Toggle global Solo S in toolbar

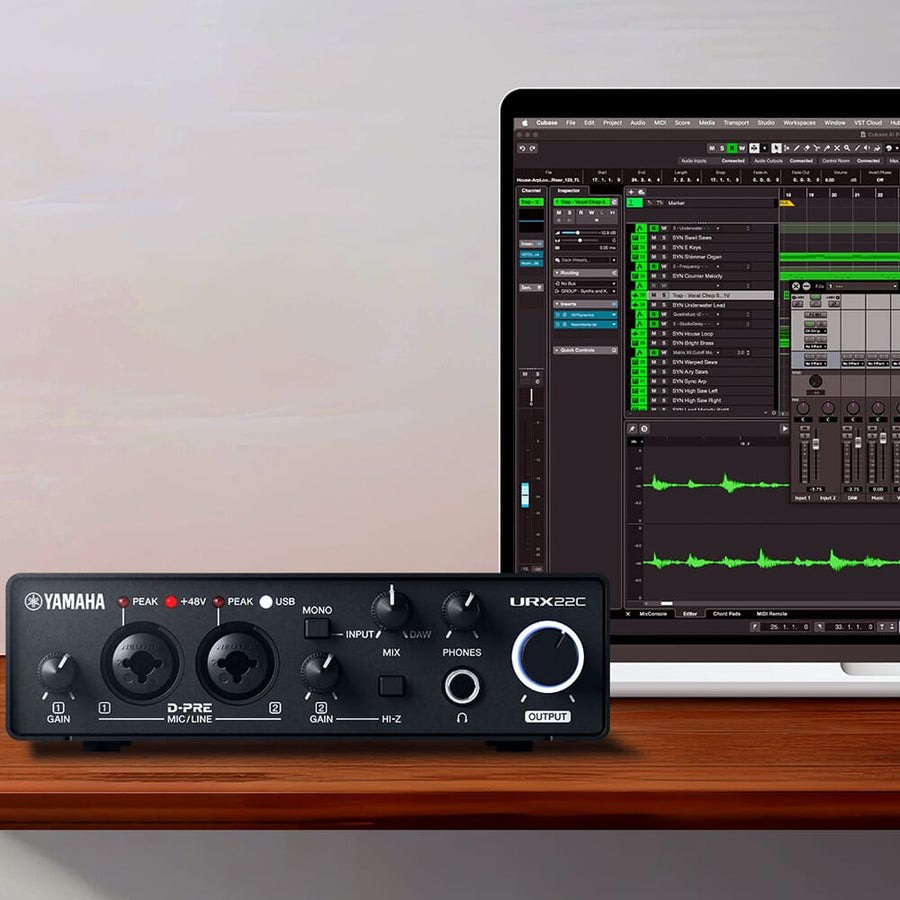click(x=722, y=148)
